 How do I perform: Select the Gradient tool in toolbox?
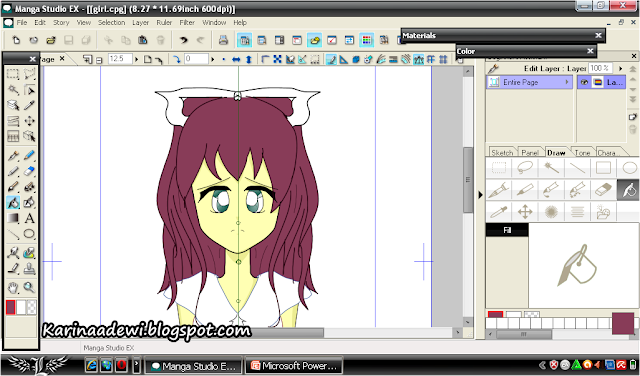point(13,218)
